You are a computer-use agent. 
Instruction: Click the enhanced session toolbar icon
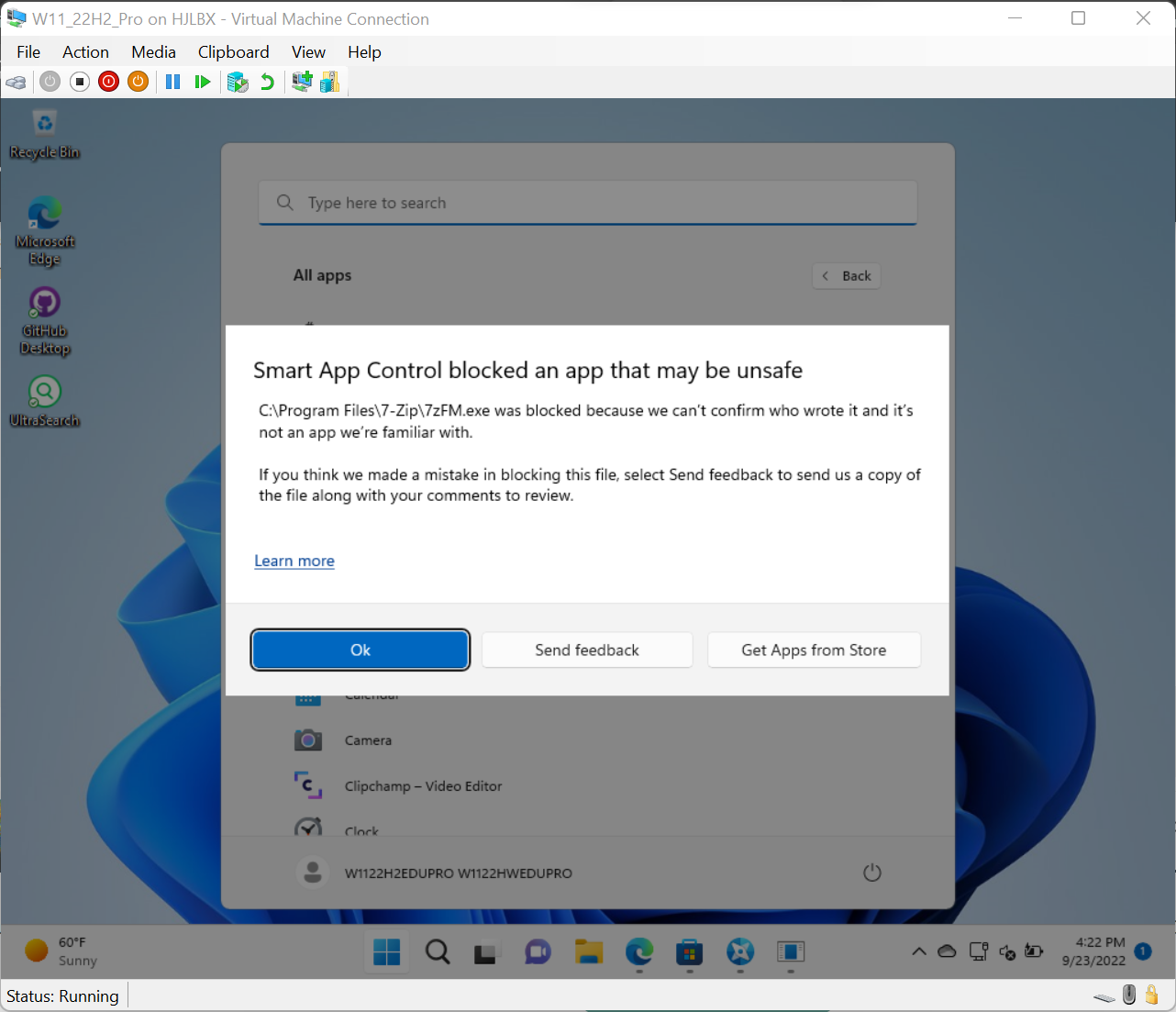(x=302, y=82)
